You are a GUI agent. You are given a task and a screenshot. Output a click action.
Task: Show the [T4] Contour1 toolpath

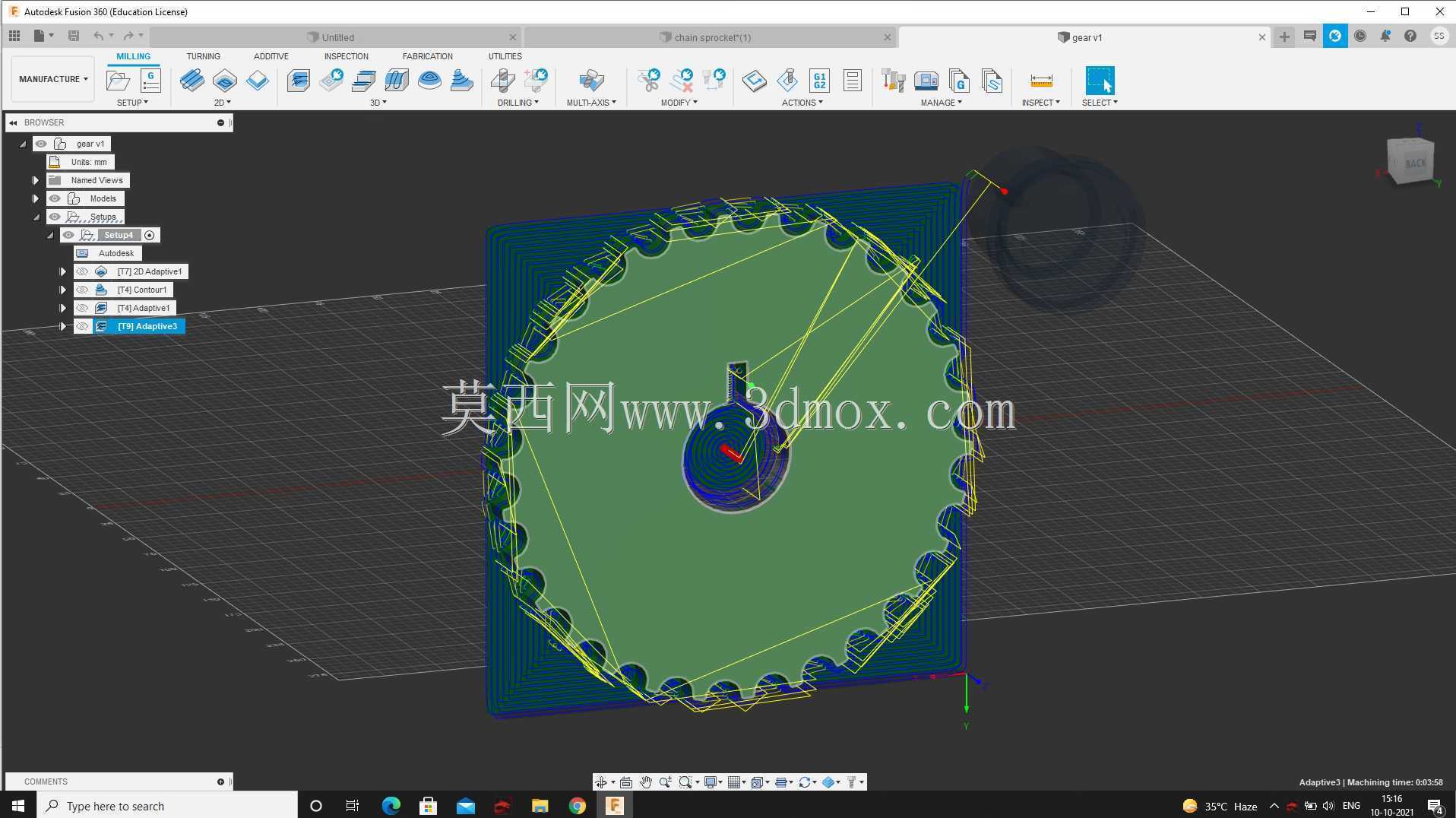tap(82, 290)
